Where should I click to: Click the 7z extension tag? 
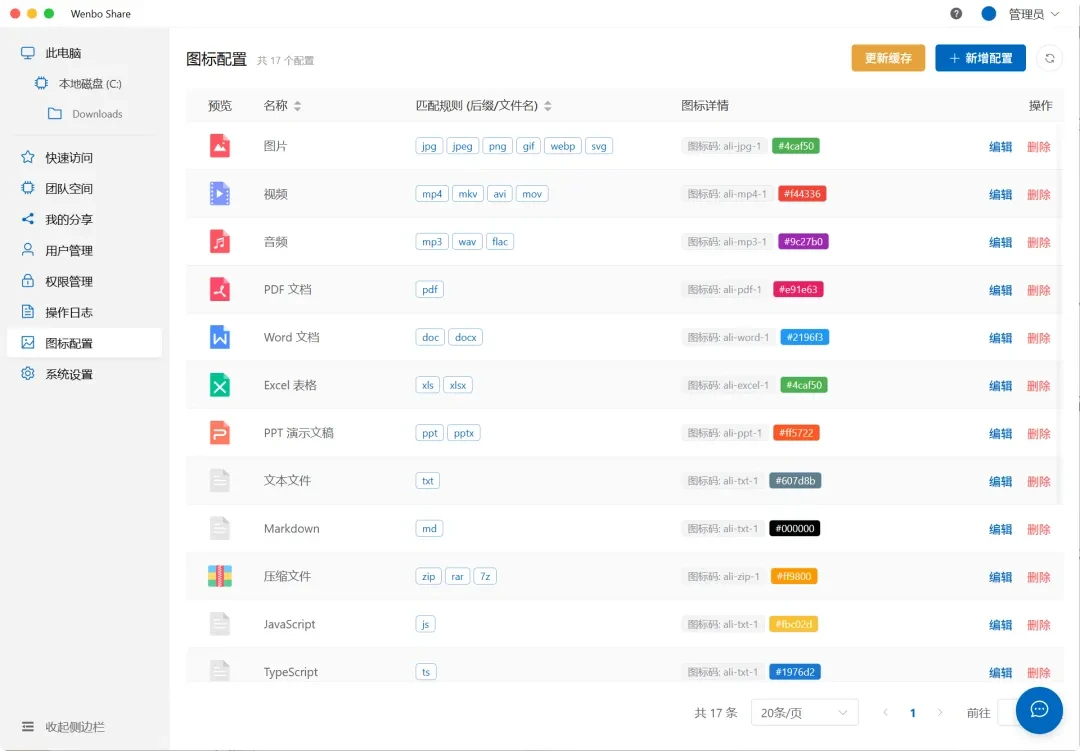tap(485, 577)
